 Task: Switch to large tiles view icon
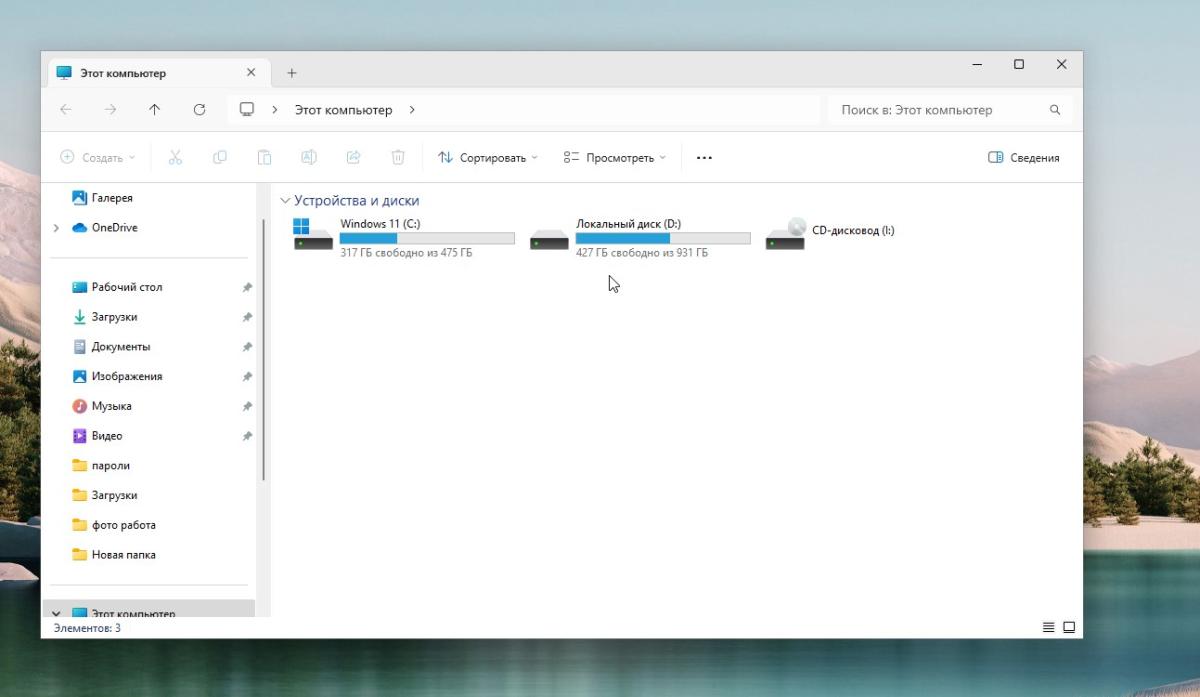(x=1069, y=627)
